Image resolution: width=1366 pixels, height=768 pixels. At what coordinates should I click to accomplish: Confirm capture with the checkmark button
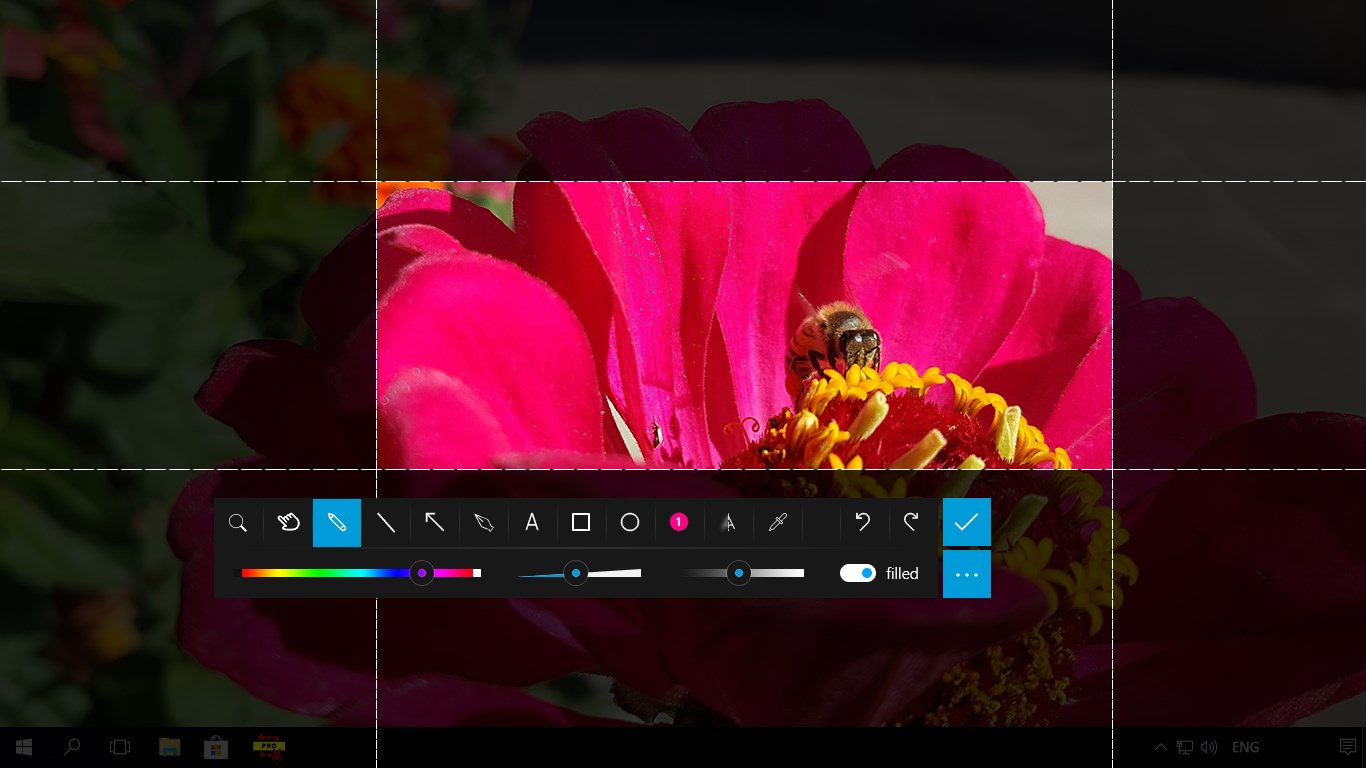[x=967, y=522]
